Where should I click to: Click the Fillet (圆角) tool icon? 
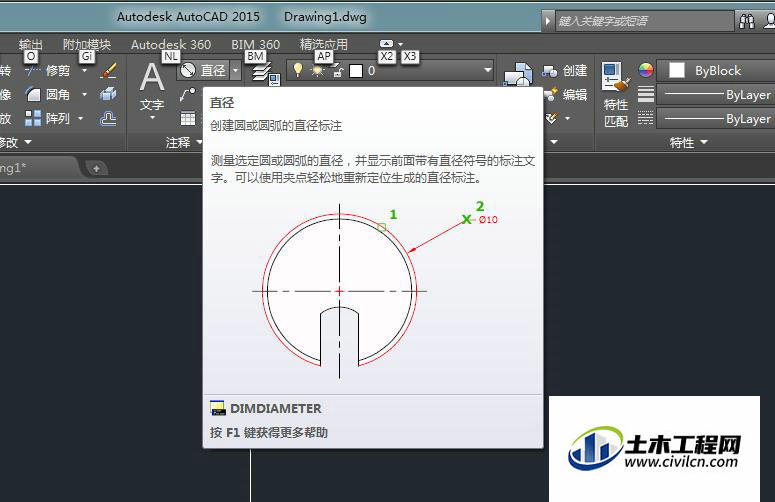(x=33, y=94)
